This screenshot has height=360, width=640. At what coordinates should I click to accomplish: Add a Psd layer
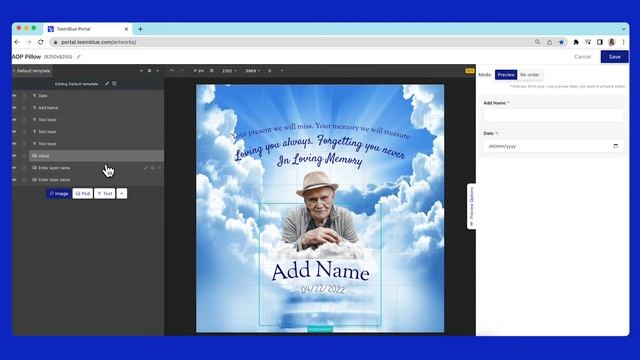[83, 193]
